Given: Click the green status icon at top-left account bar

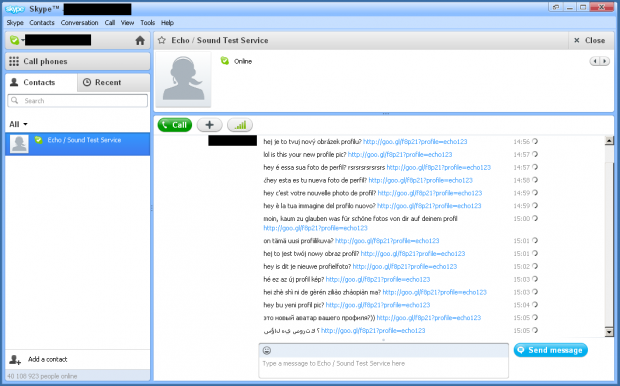Looking at the screenshot, I should (x=14, y=40).
